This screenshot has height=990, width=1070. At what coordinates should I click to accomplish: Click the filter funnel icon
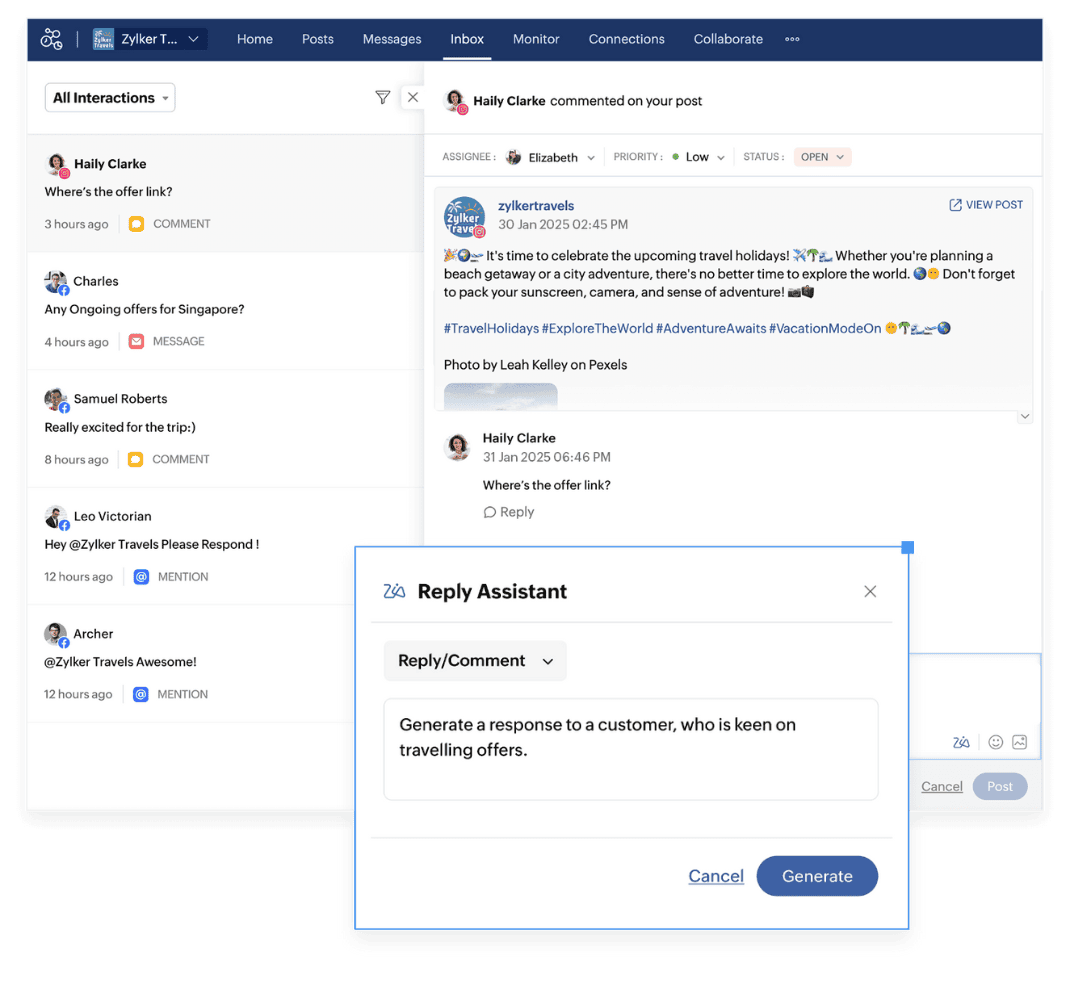click(382, 97)
